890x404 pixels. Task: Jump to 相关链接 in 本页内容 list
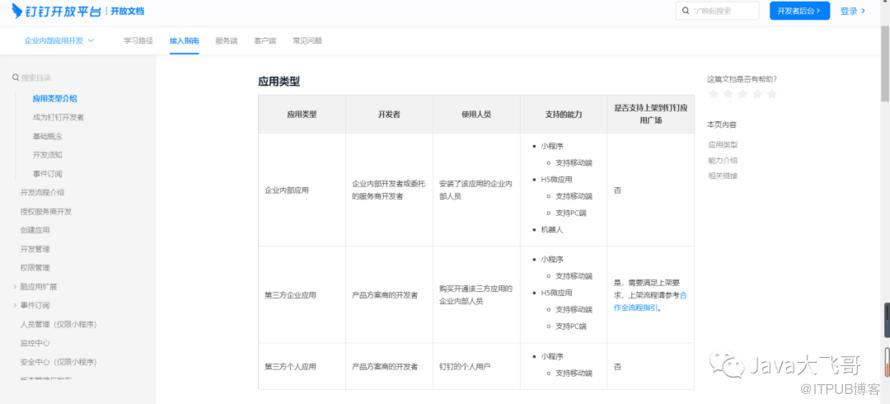[723, 175]
